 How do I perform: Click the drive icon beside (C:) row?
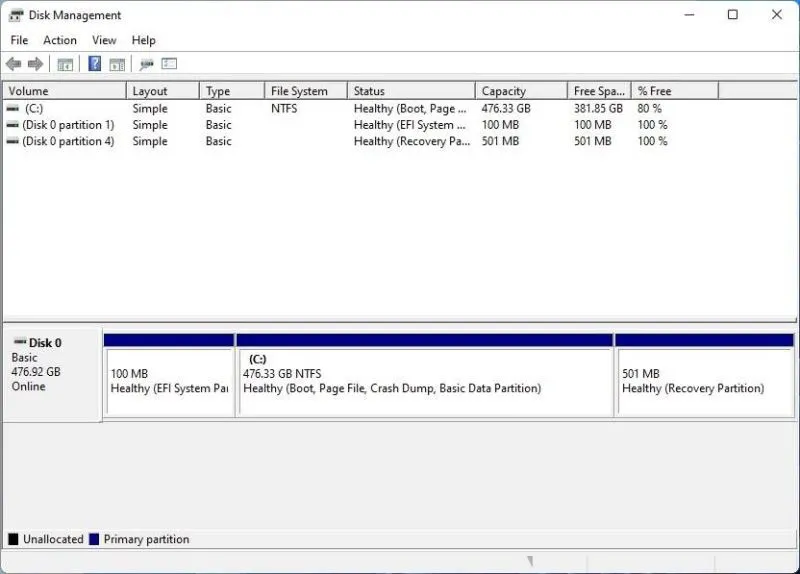tap(13, 108)
